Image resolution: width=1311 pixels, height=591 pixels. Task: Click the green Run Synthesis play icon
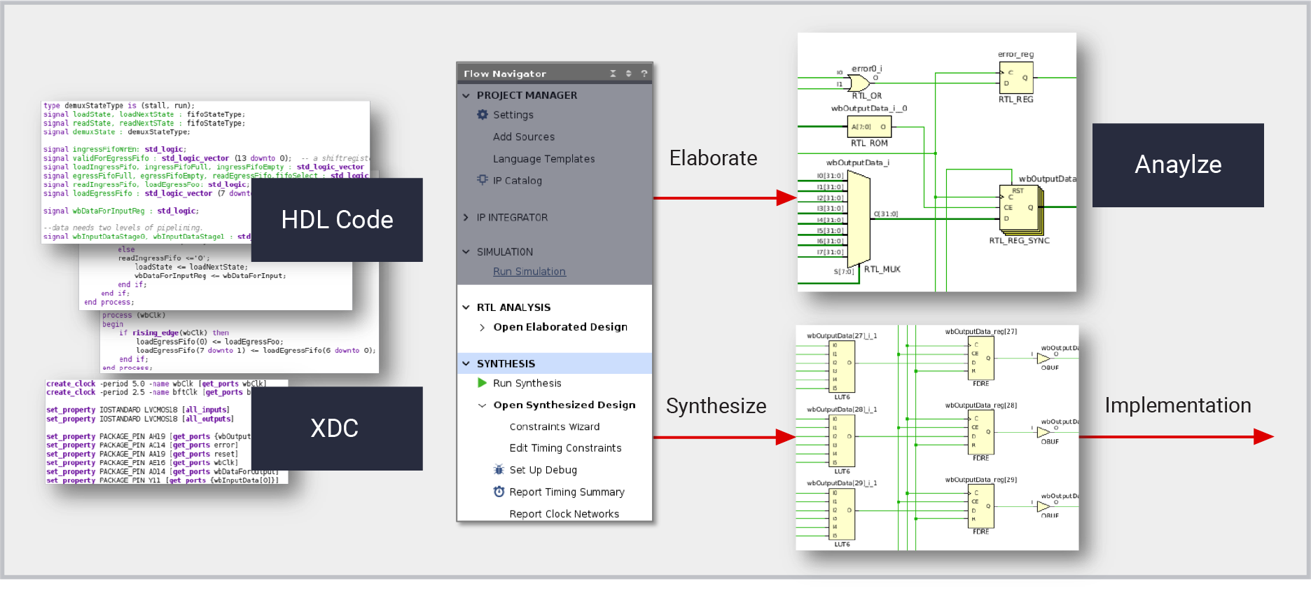pyautogui.click(x=482, y=383)
